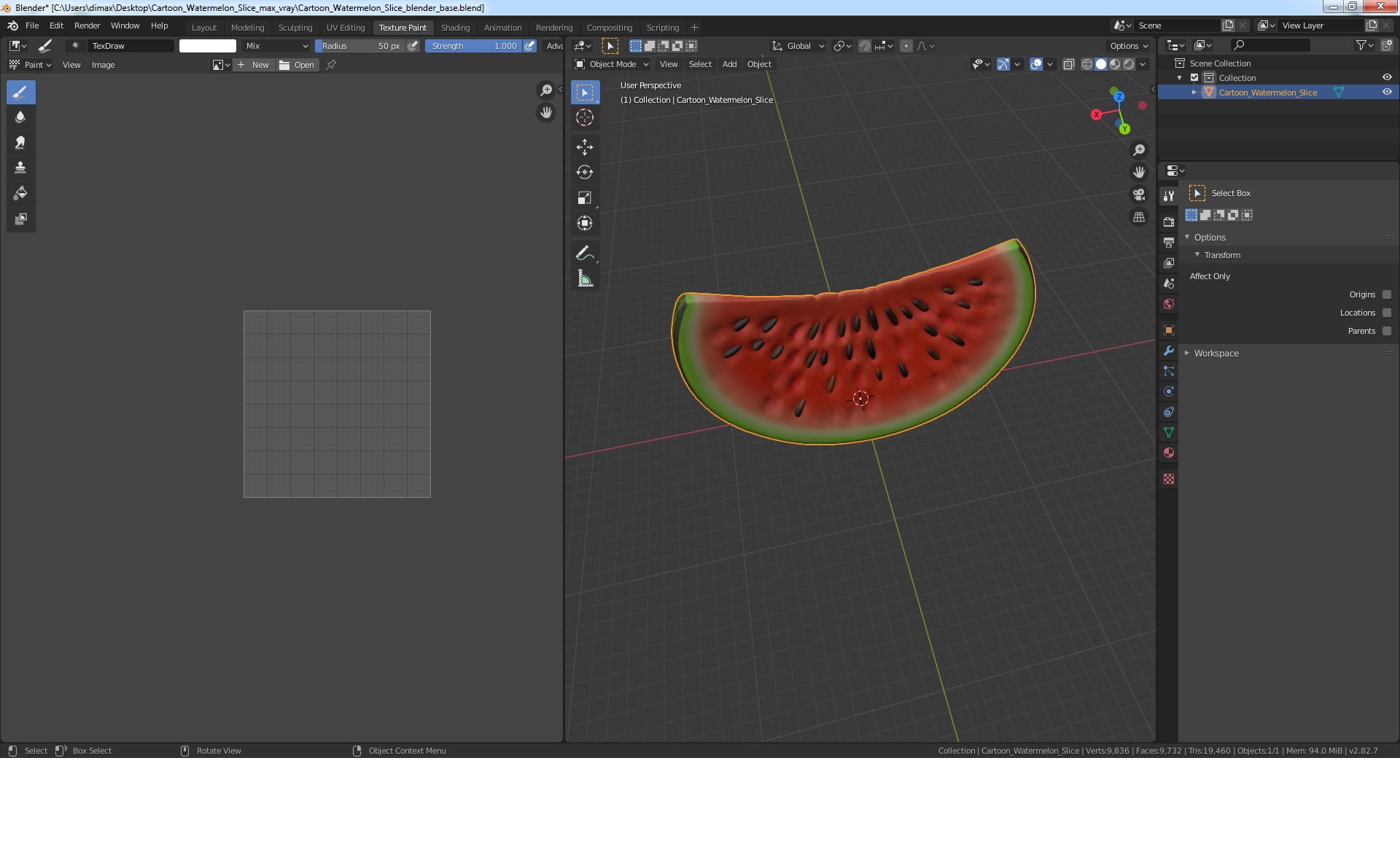Viewport: 1400px width, 844px height.
Task: Select the Fill bucket tool
Action: (20, 193)
